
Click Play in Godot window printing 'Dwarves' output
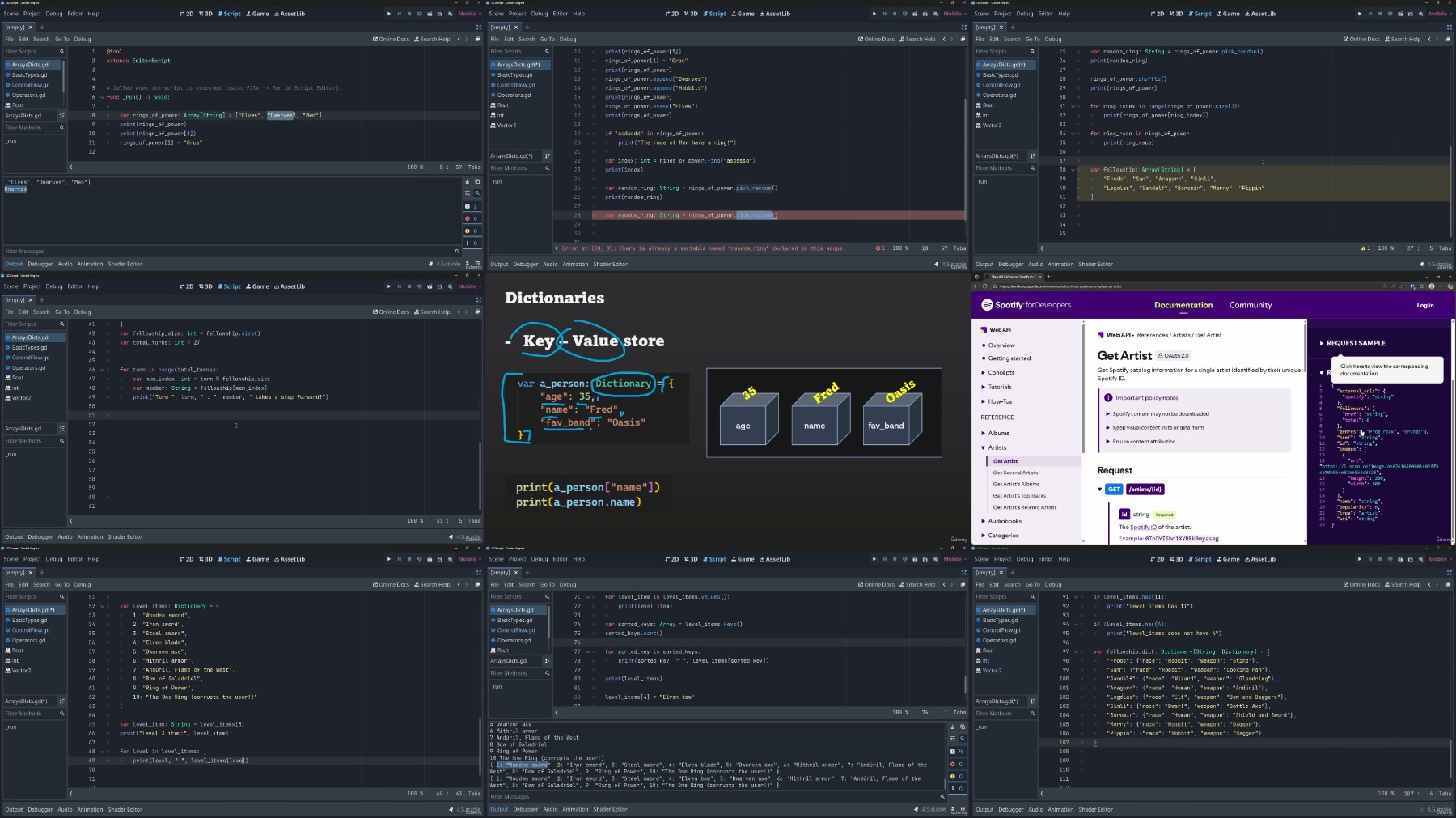[389, 14]
